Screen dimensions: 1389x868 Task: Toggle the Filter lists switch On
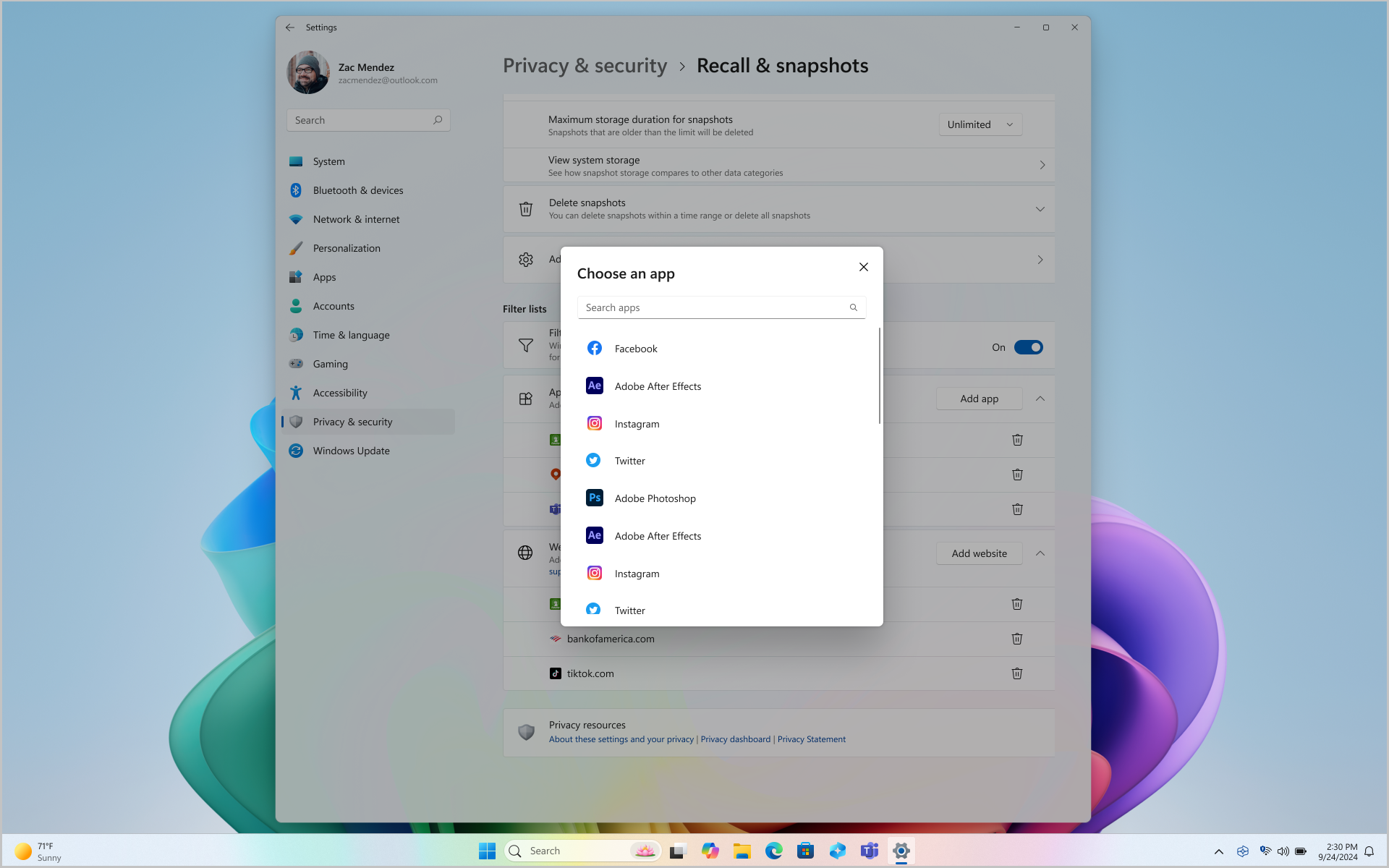[1028, 347]
